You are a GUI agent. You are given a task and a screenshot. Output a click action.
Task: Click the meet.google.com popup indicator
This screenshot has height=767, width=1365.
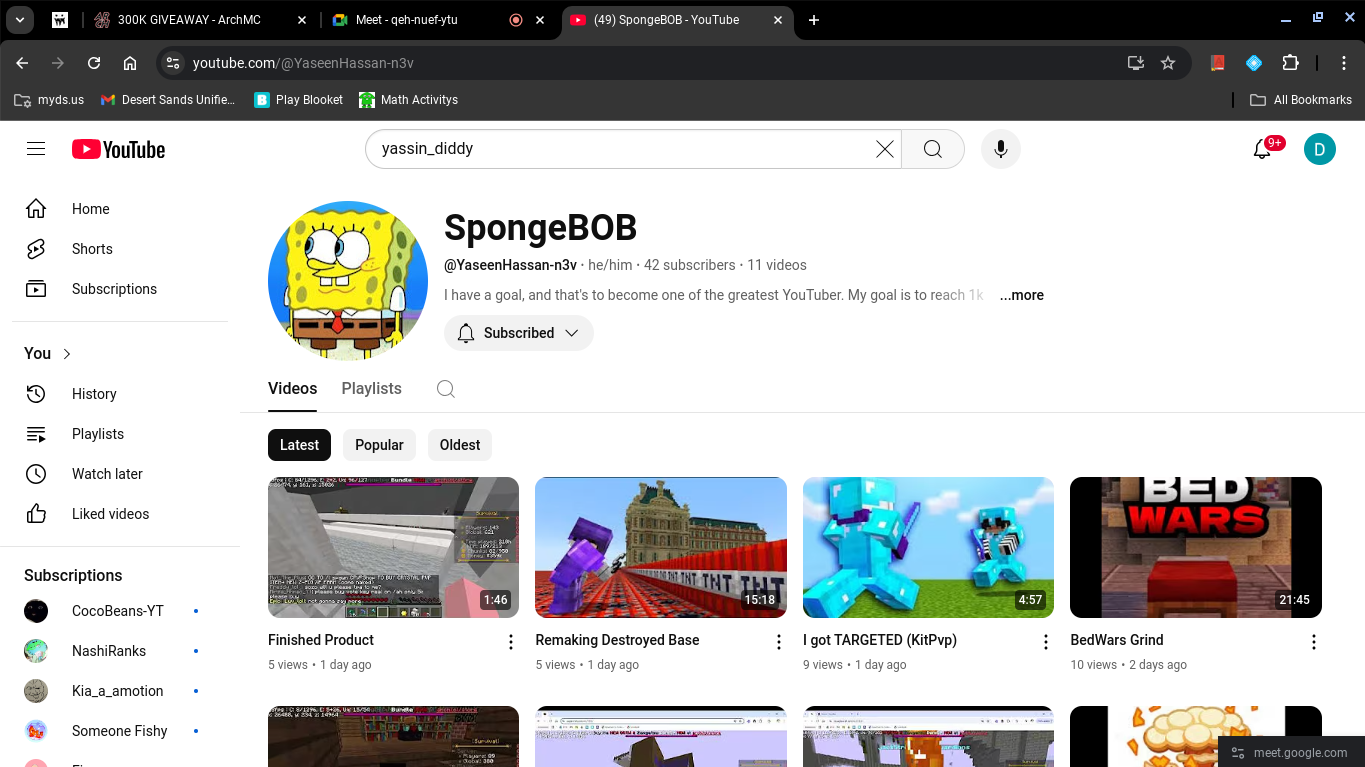pyautogui.click(x=1291, y=753)
